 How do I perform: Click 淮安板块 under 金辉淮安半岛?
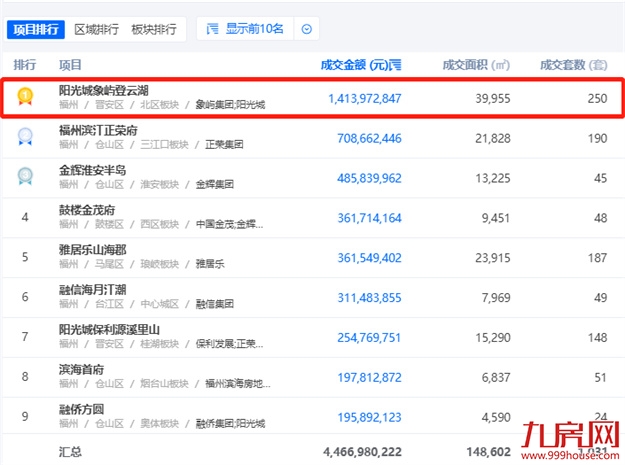pos(159,184)
